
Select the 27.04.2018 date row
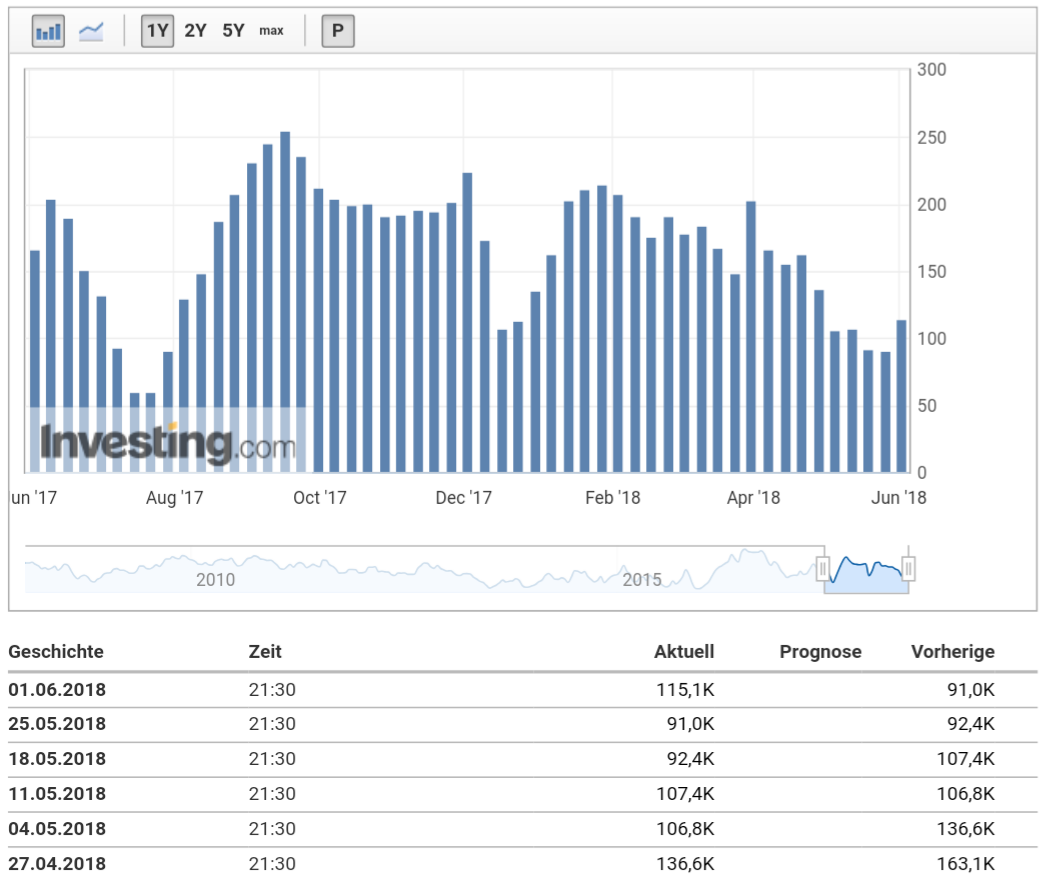point(523,864)
